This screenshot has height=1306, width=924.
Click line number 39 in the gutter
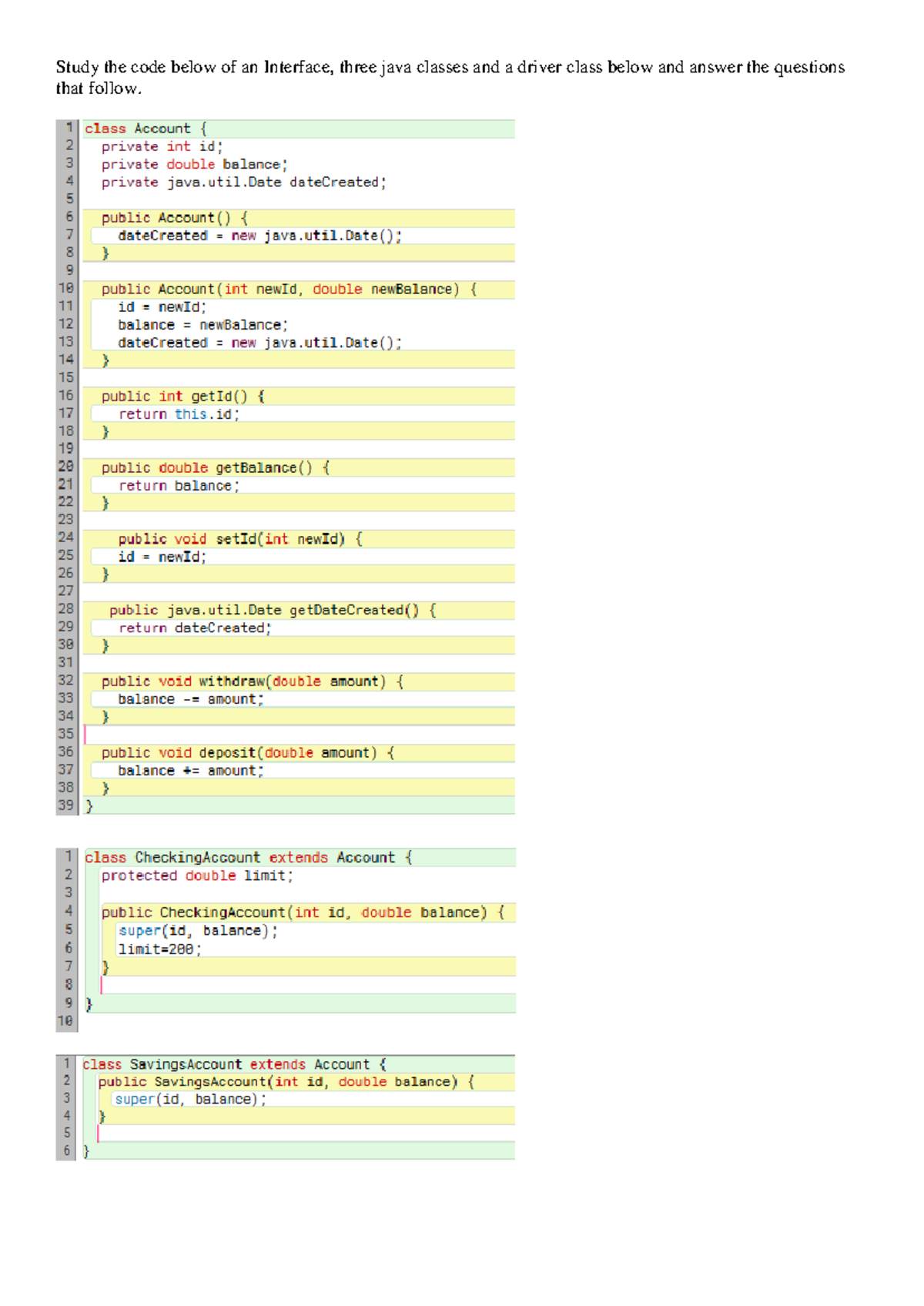click(65, 805)
